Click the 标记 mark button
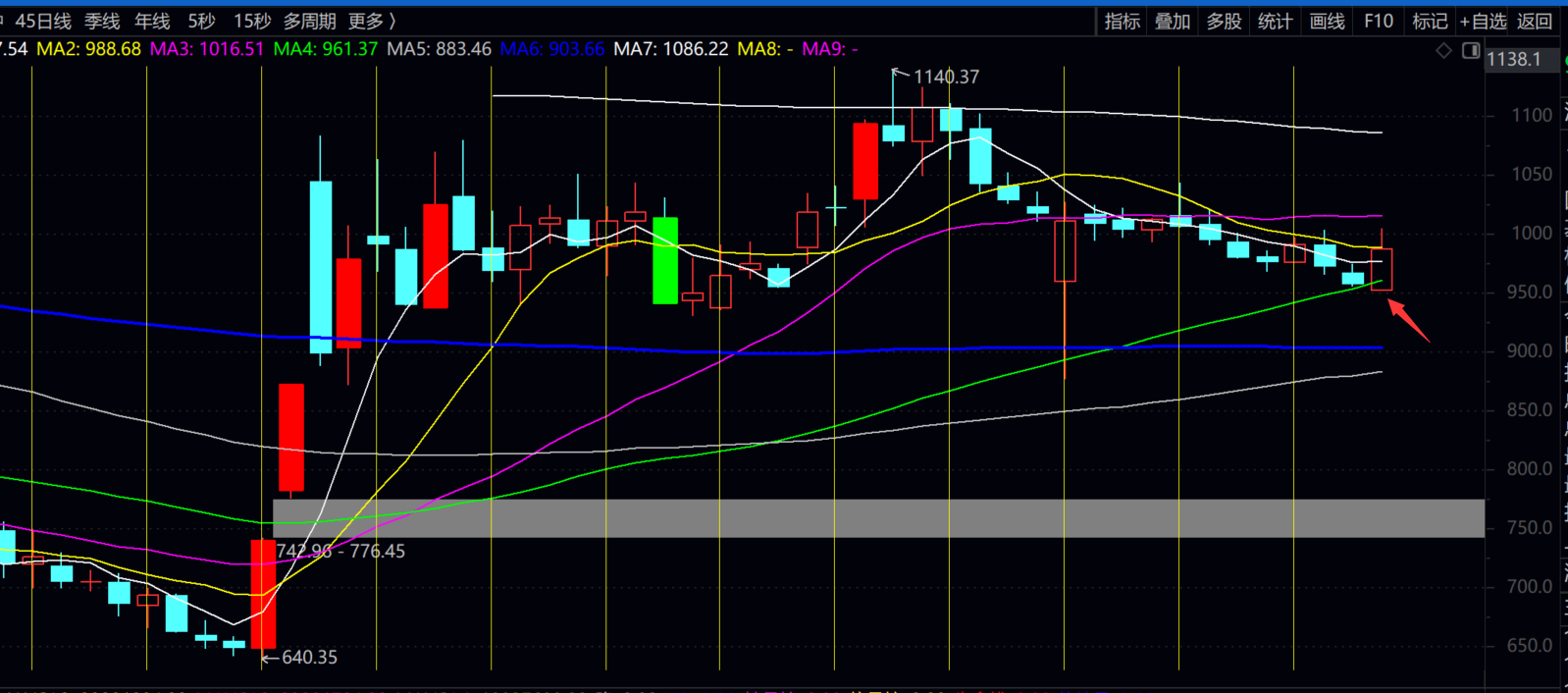The image size is (1568, 693). tap(1430, 21)
